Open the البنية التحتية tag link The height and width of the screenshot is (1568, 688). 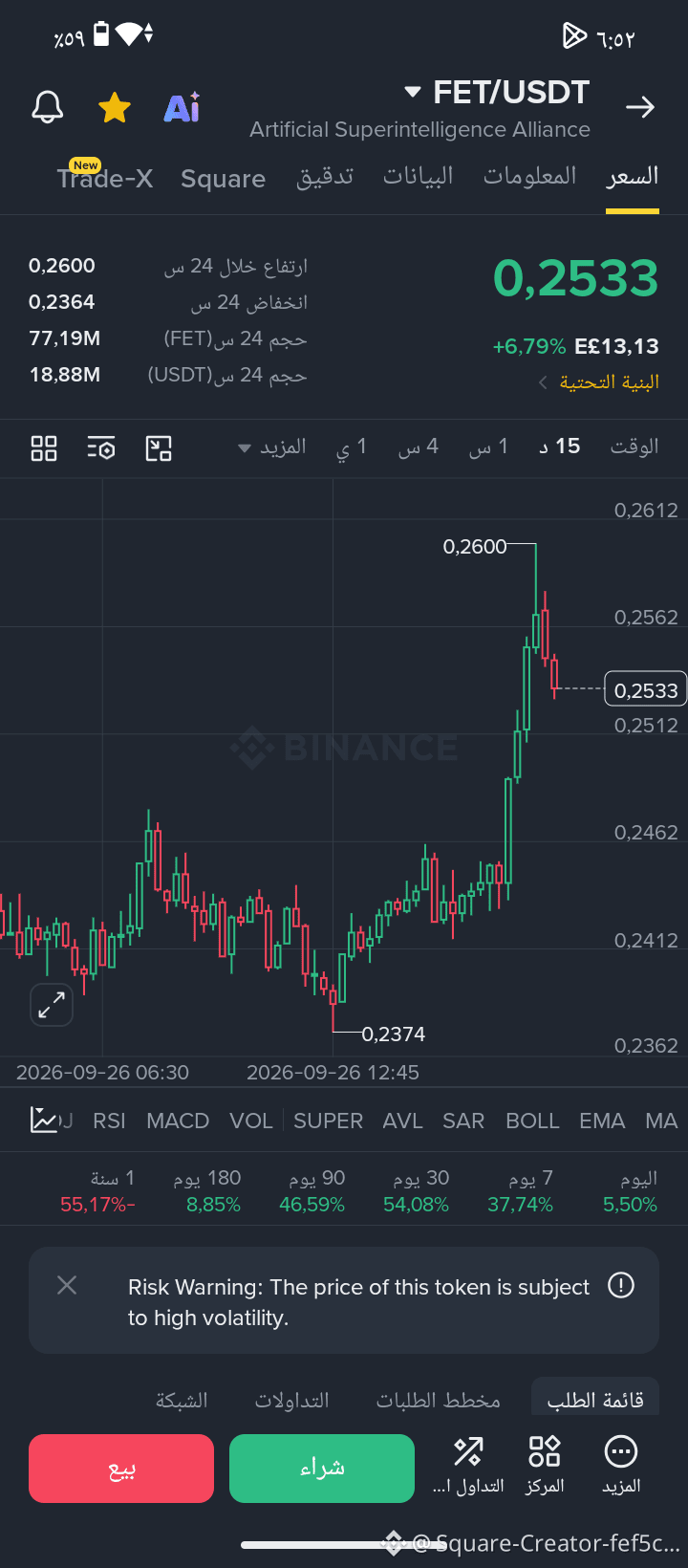pos(599,382)
